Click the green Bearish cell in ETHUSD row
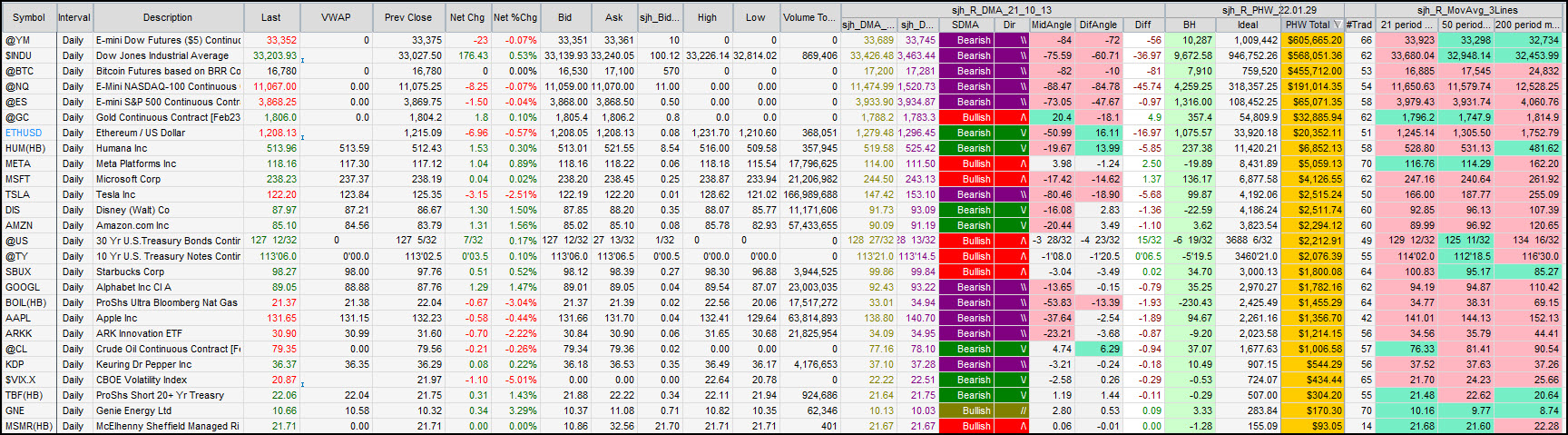 click(965, 133)
